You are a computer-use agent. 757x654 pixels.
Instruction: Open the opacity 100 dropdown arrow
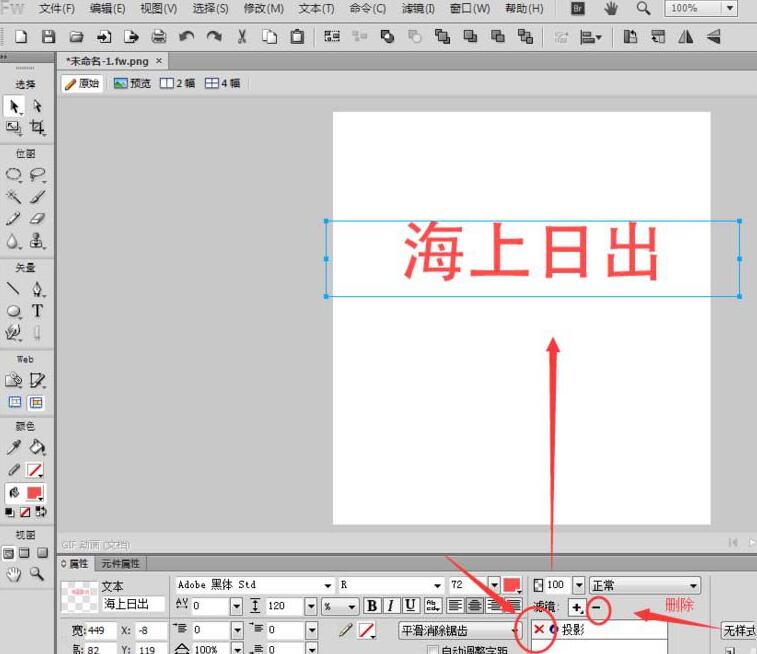click(579, 585)
